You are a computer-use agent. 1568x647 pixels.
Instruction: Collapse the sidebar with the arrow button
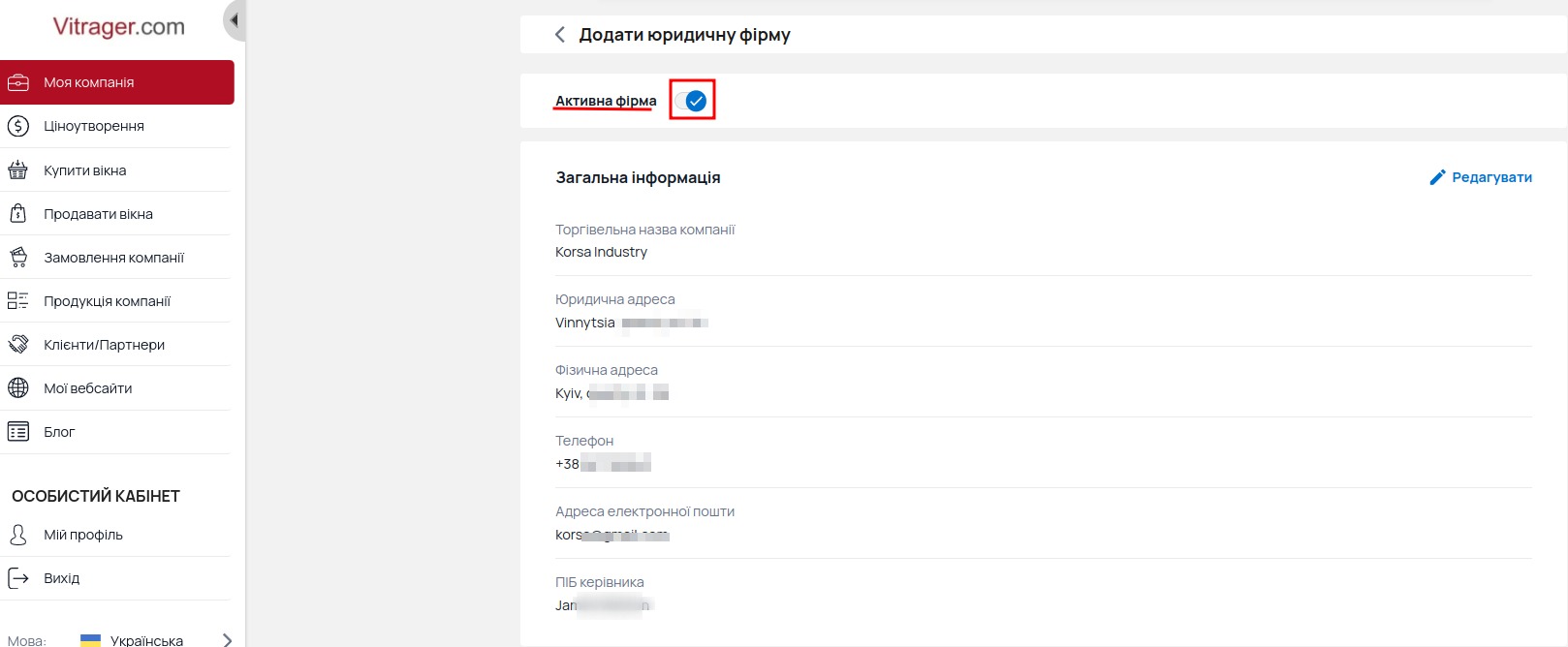pos(234,20)
